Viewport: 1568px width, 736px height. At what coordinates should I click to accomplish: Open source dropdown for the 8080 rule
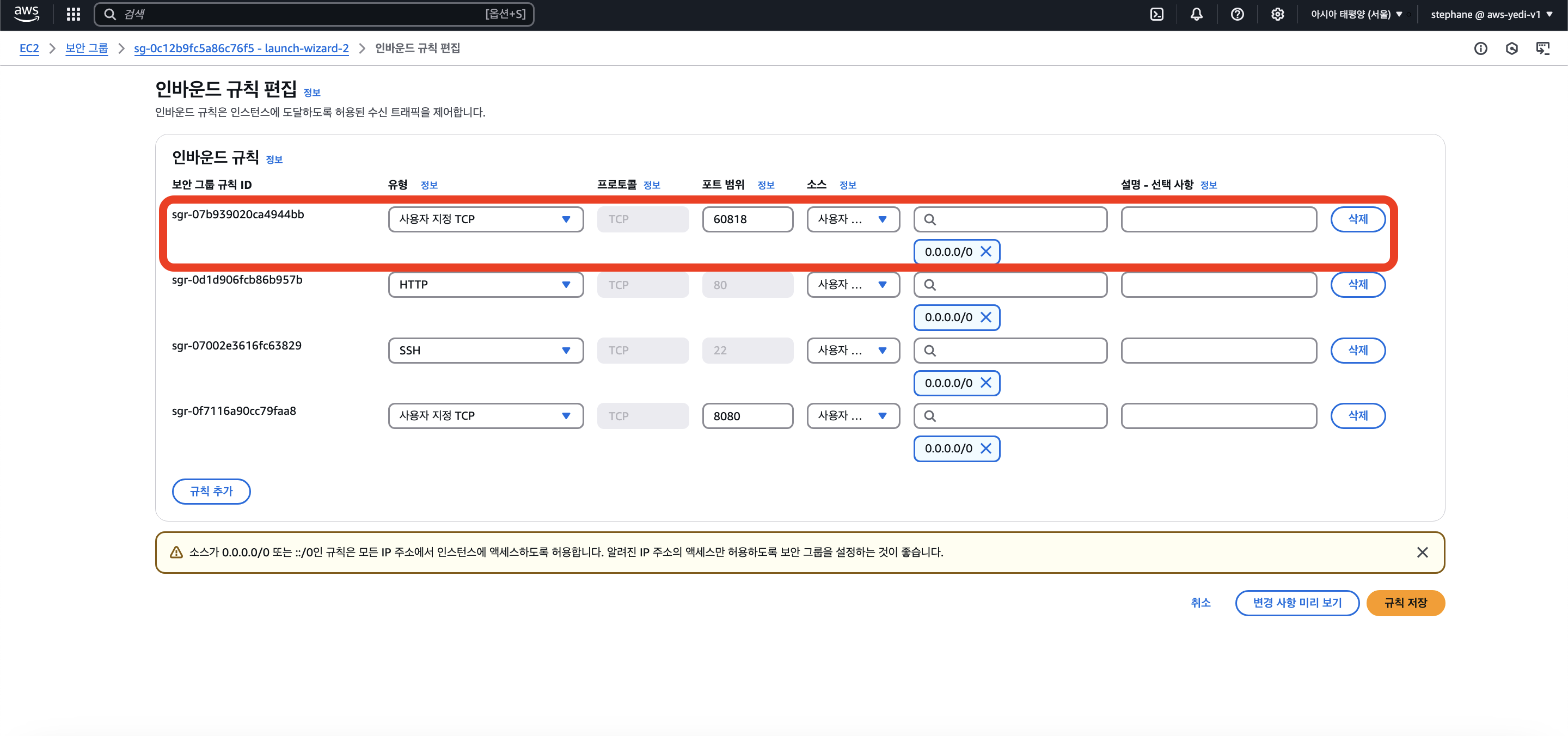(852, 416)
